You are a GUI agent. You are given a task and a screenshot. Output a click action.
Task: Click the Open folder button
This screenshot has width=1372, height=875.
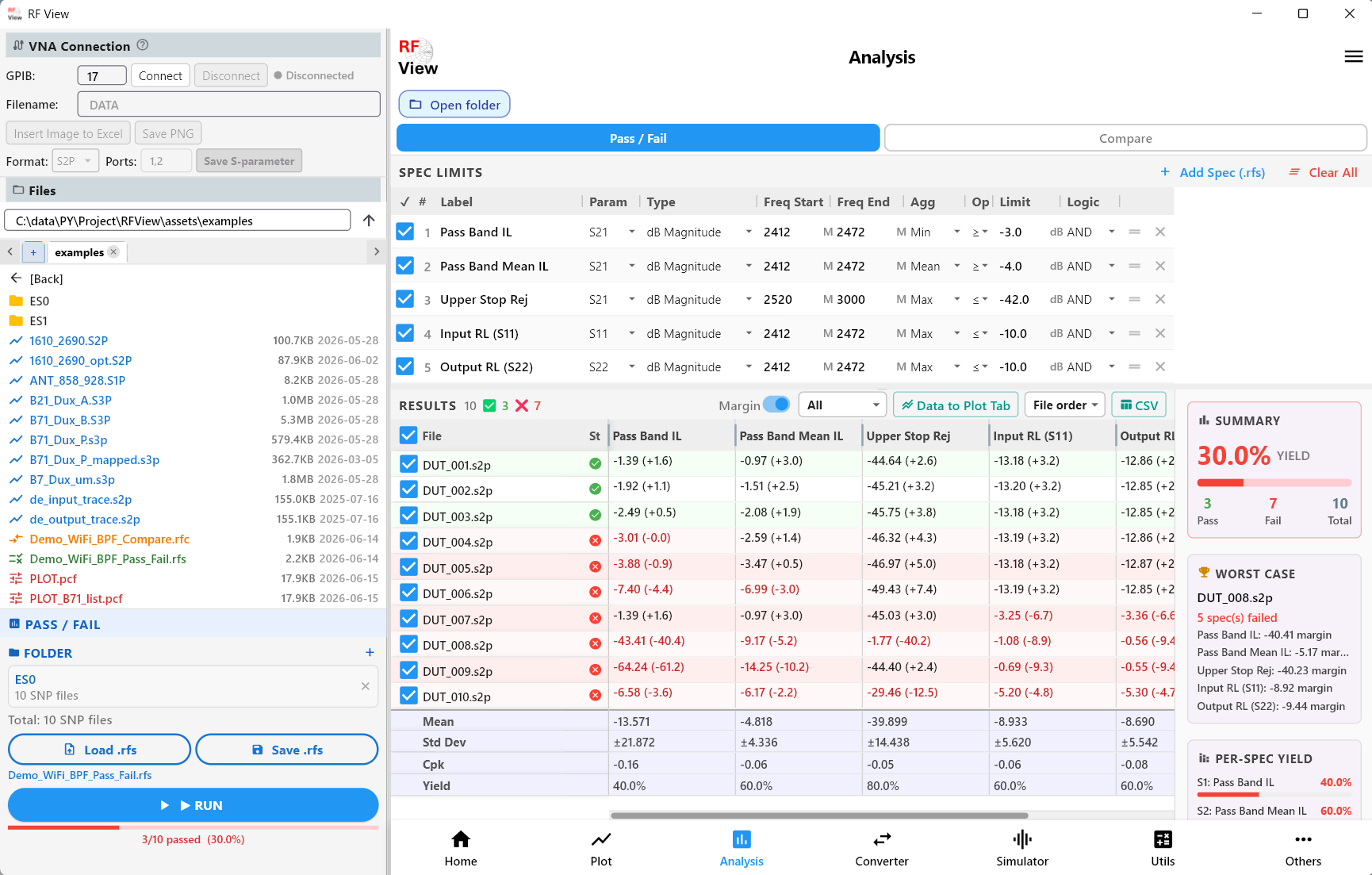pyautogui.click(x=454, y=105)
